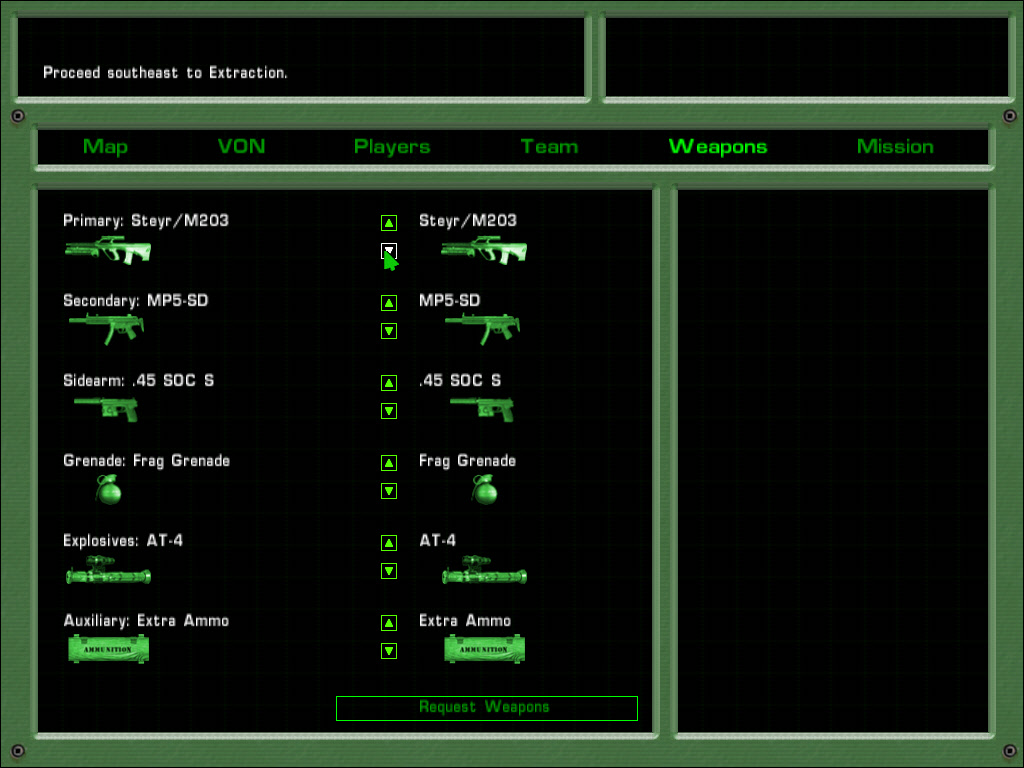This screenshot has height=768, width=1024.
Task: Open the Players tab
Action: click(x=392, y=146)
